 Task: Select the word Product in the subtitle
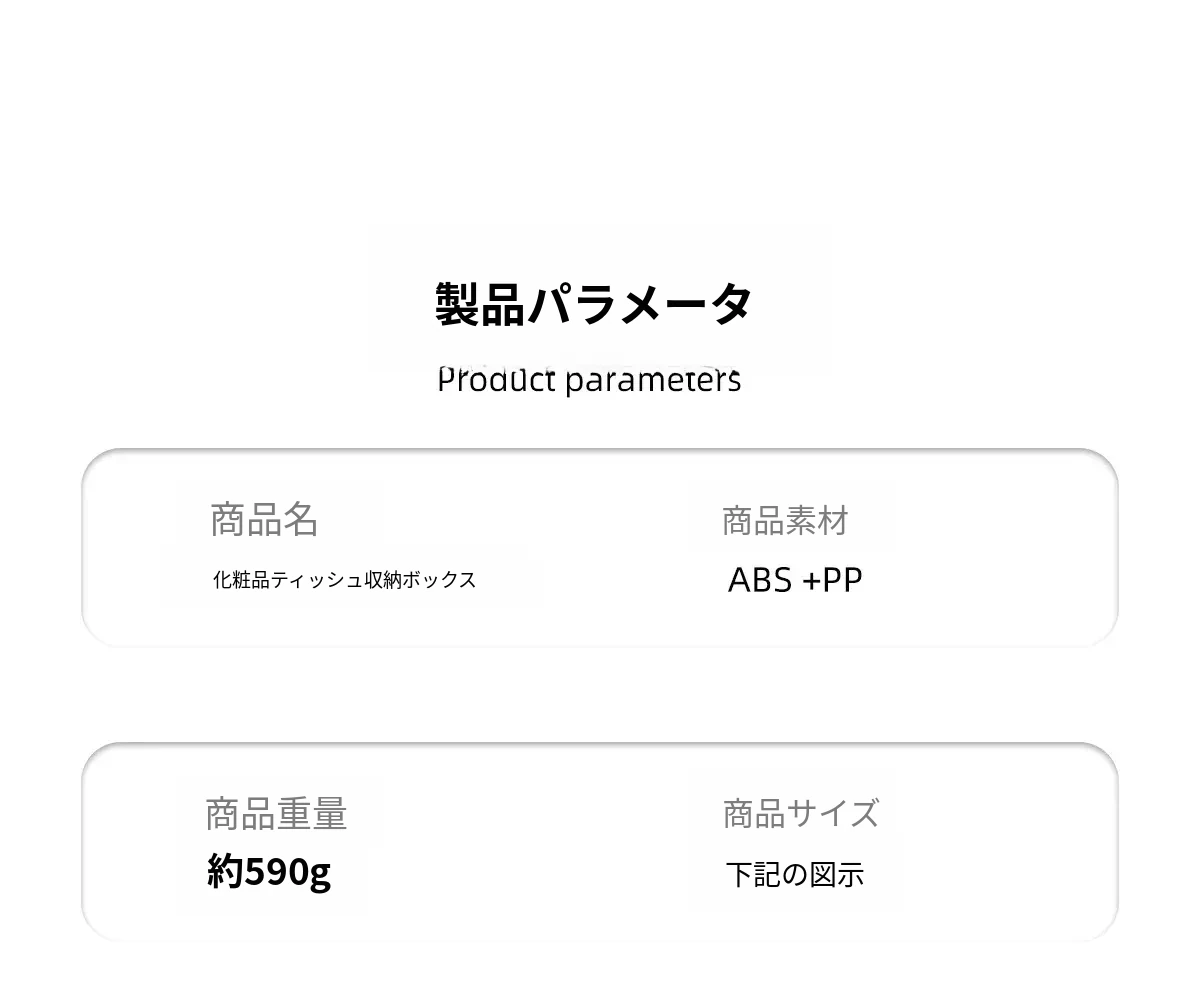click(496, 380)
